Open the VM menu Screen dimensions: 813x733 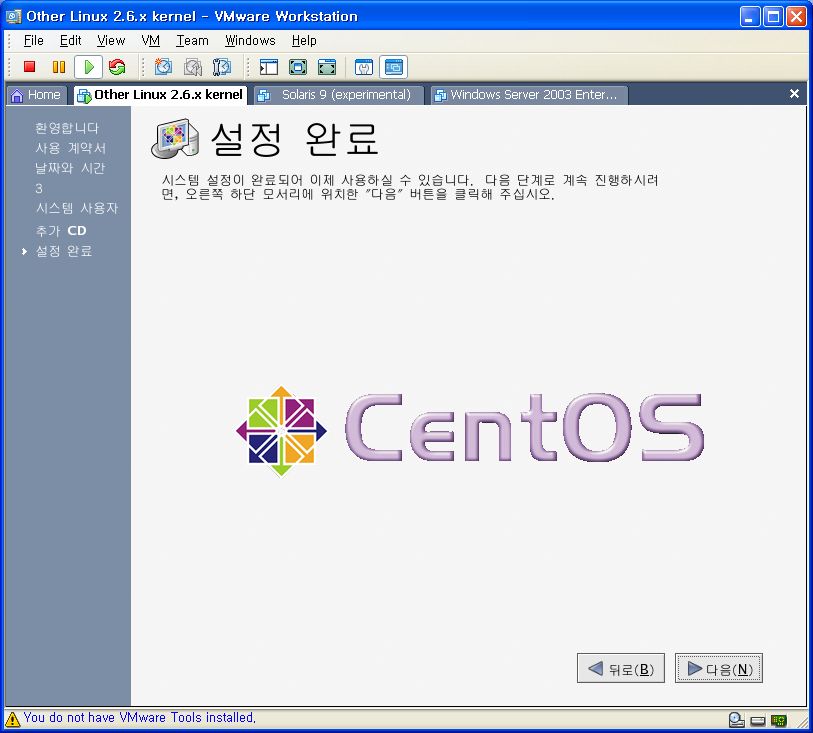(150, 40)
